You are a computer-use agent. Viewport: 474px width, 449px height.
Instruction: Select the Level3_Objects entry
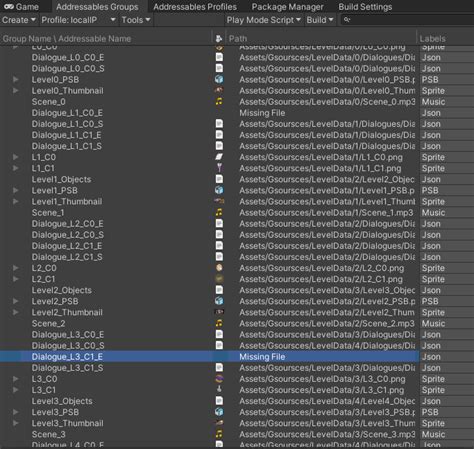pos(62,401)
